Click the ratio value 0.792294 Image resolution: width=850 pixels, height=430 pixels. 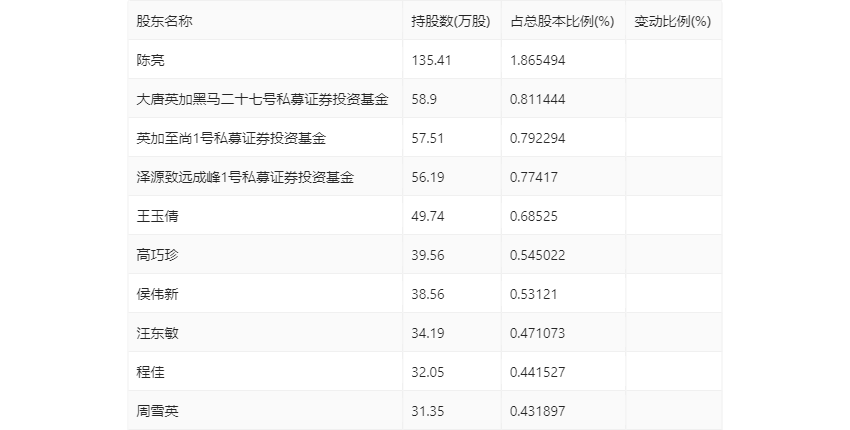(x=538, y=138)
